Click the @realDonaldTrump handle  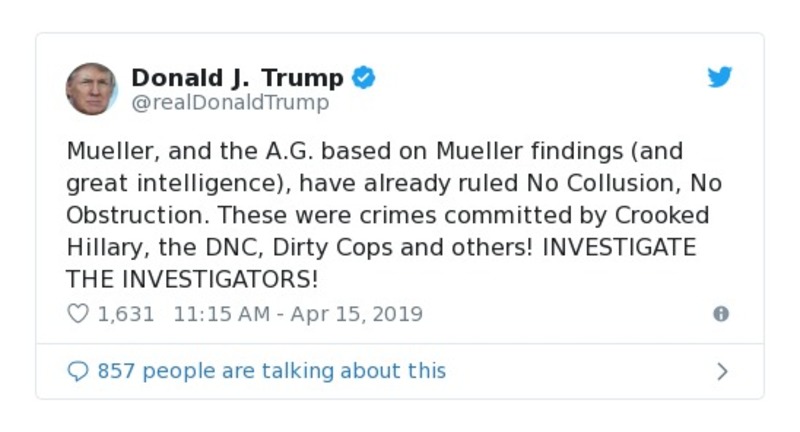tap(230, 103)
